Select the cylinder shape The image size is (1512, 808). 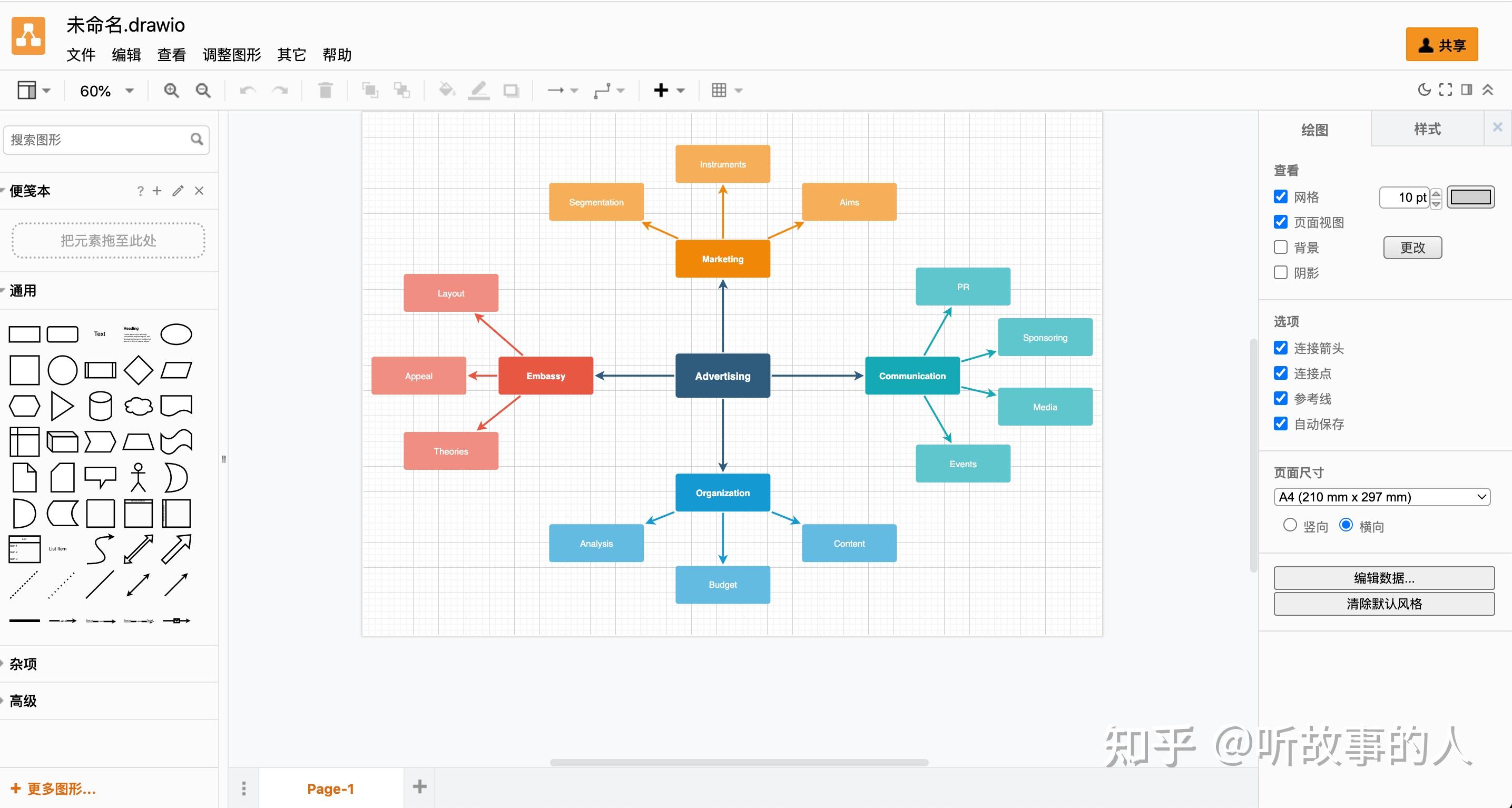101,406
